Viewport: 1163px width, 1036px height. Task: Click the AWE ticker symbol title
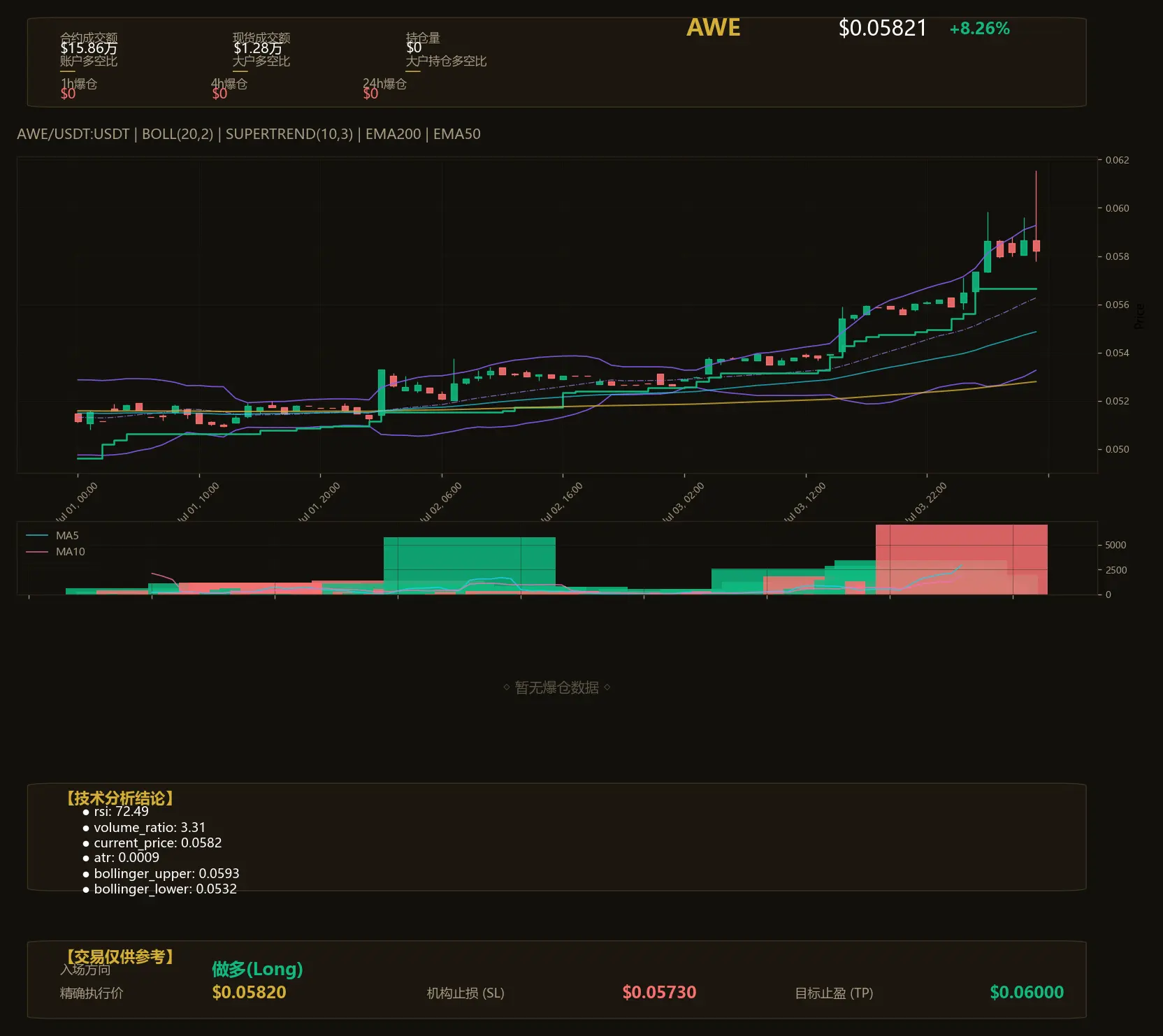pos(713,28)
